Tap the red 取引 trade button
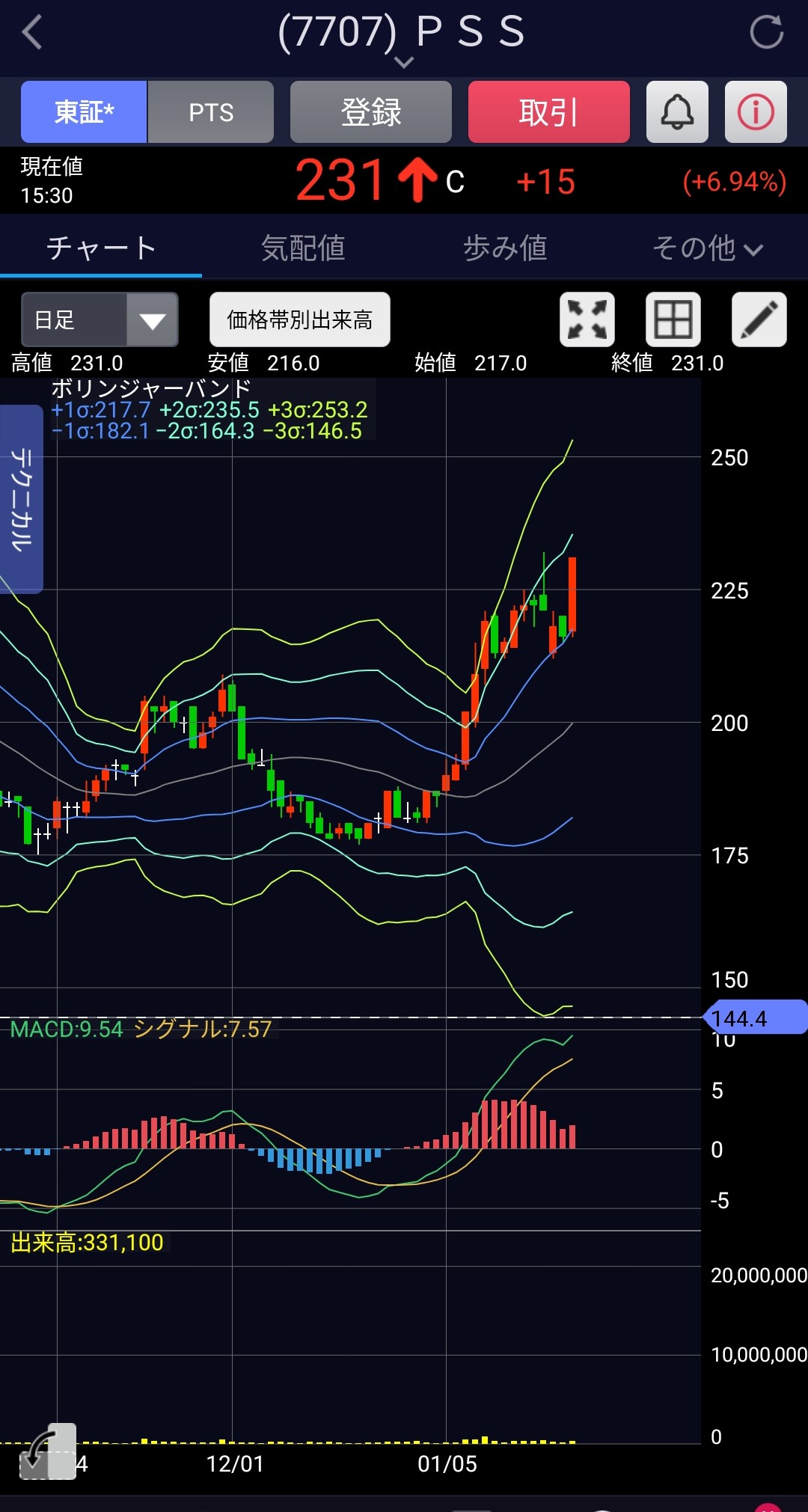The image size is (808, 1512). coord(548,112)
